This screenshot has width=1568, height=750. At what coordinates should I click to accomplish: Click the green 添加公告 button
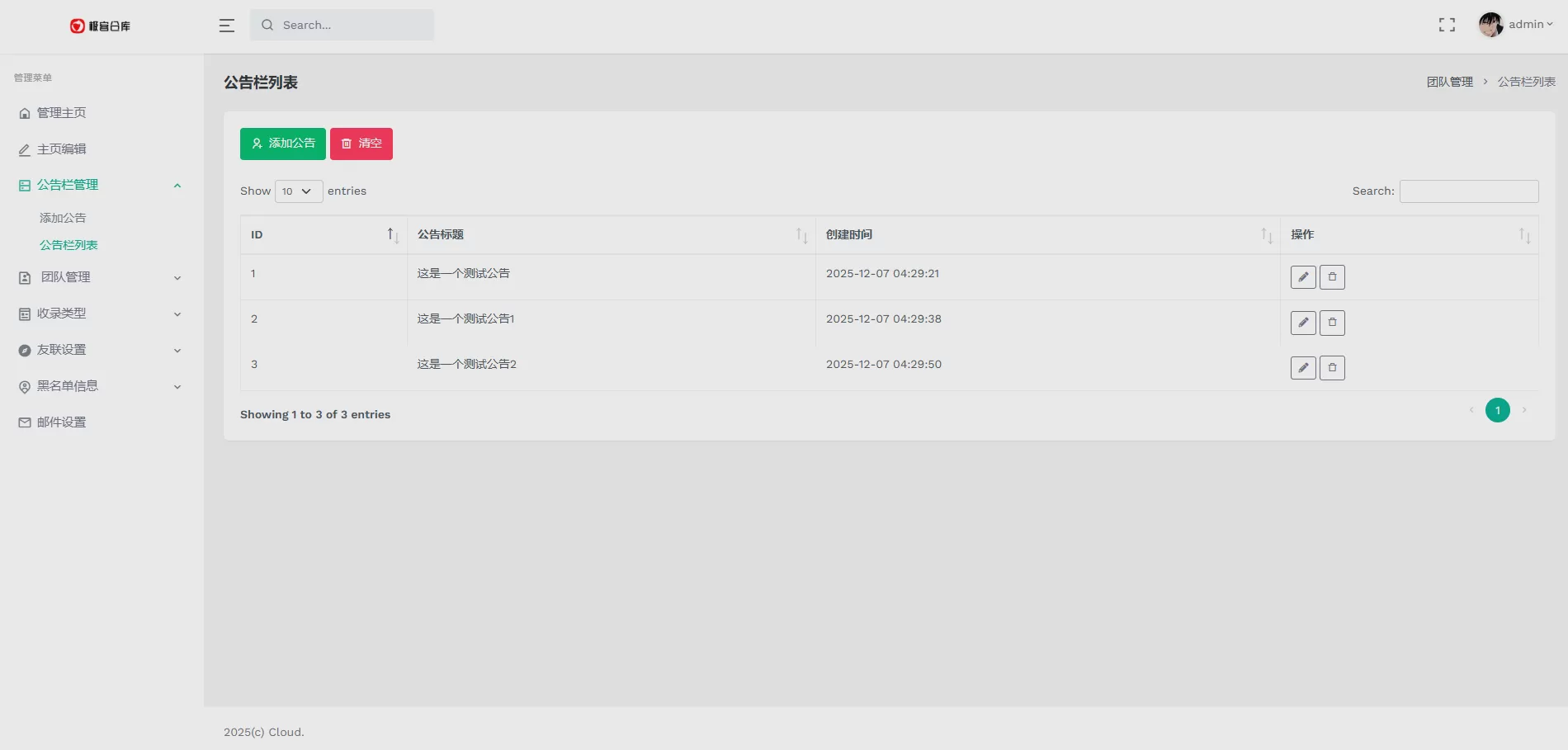pyautogui.click(x=283, y=144)
